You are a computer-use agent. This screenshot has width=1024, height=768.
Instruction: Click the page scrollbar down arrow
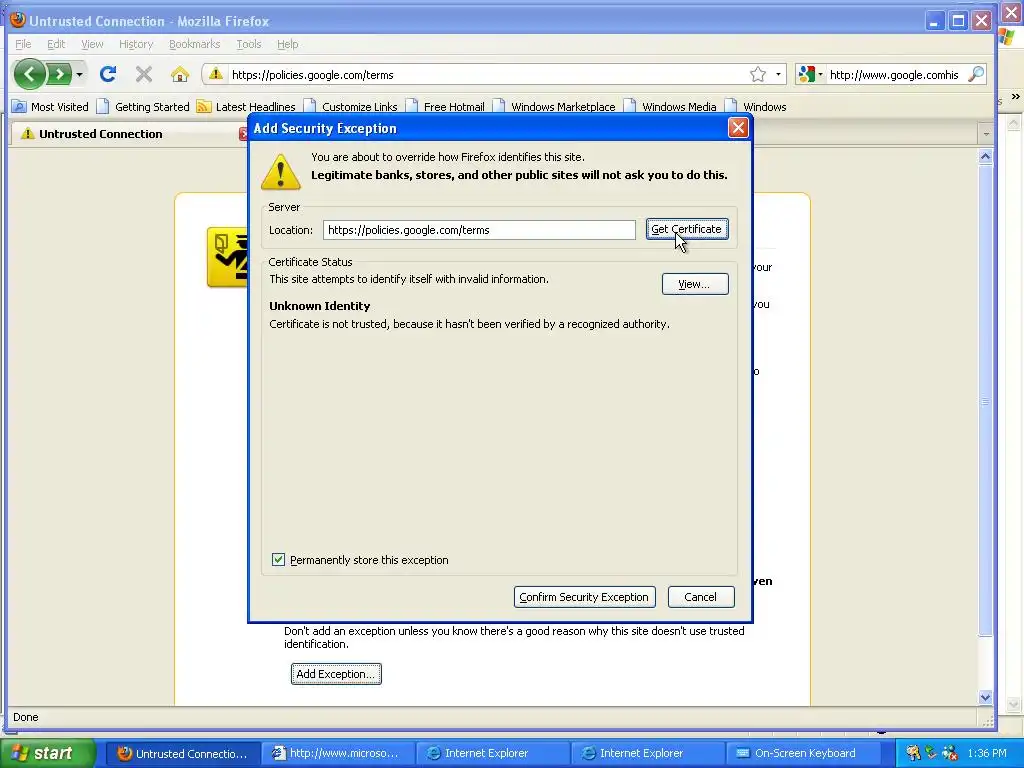[985, 697]
